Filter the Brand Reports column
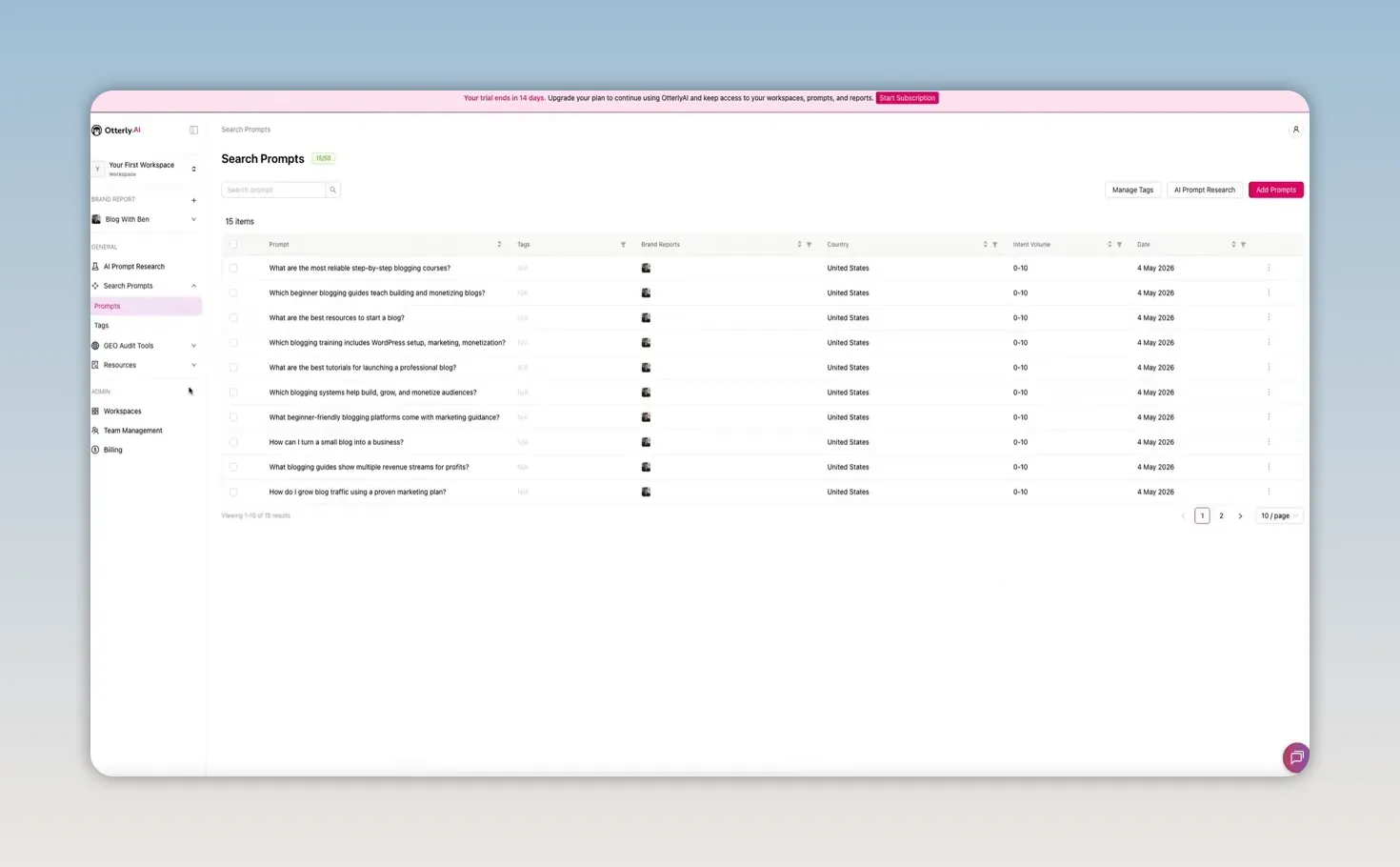This screenshot has height=867, width=1400. [x=809, y=245]
